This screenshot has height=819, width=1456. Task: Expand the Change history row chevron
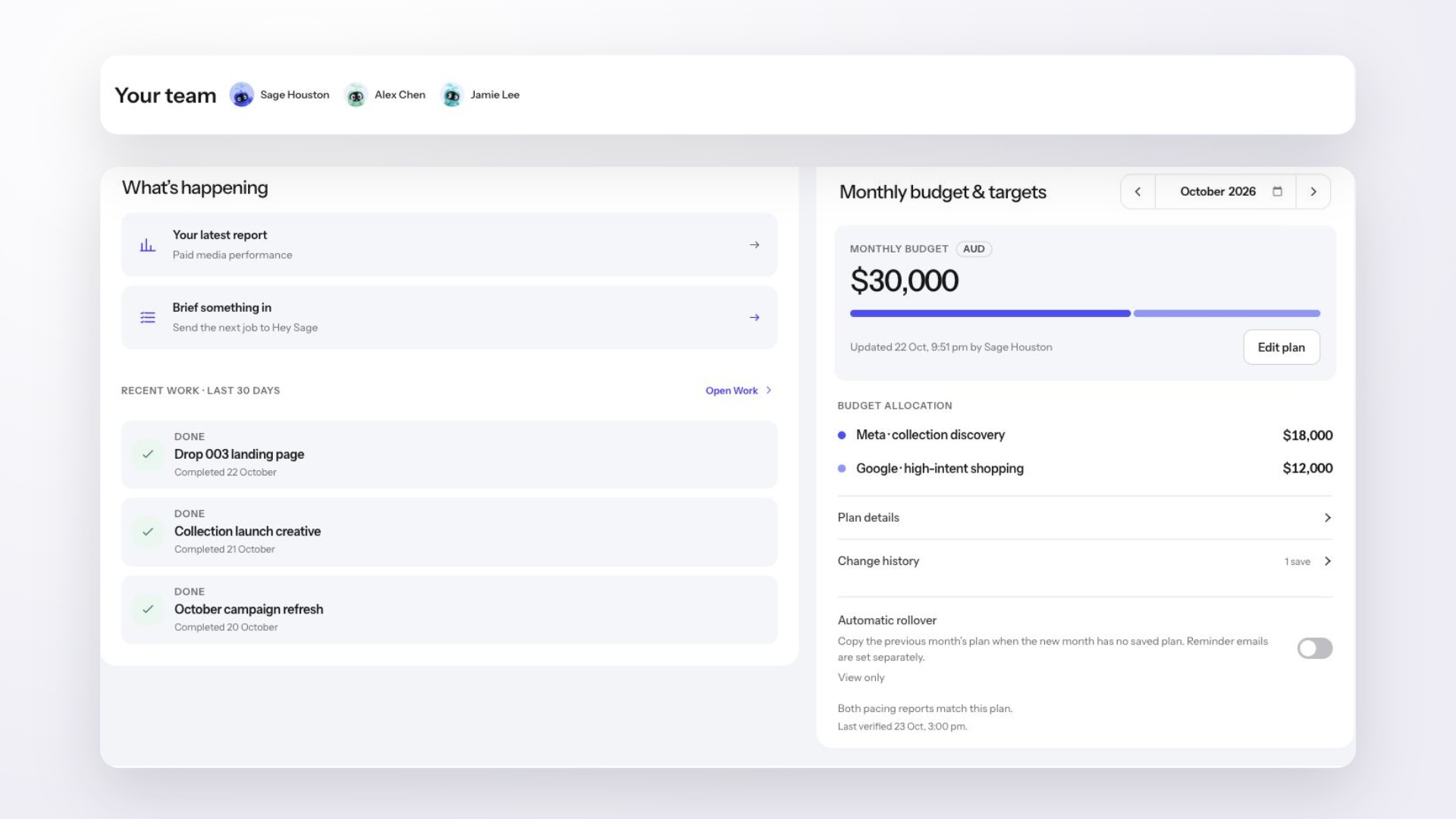coord(1327,561)
